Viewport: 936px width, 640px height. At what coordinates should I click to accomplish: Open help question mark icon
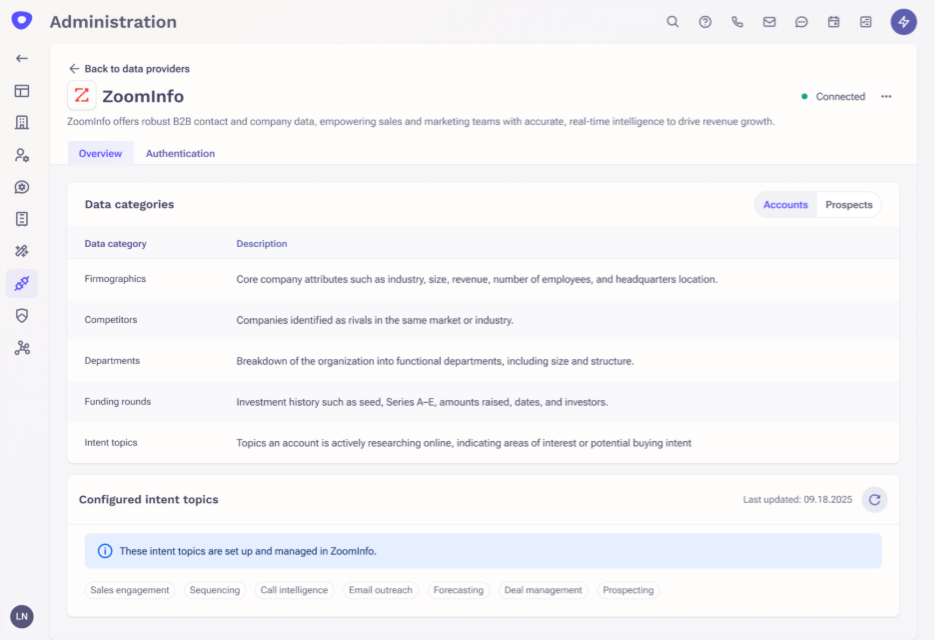pyautogui.click(x=705, y=22)
